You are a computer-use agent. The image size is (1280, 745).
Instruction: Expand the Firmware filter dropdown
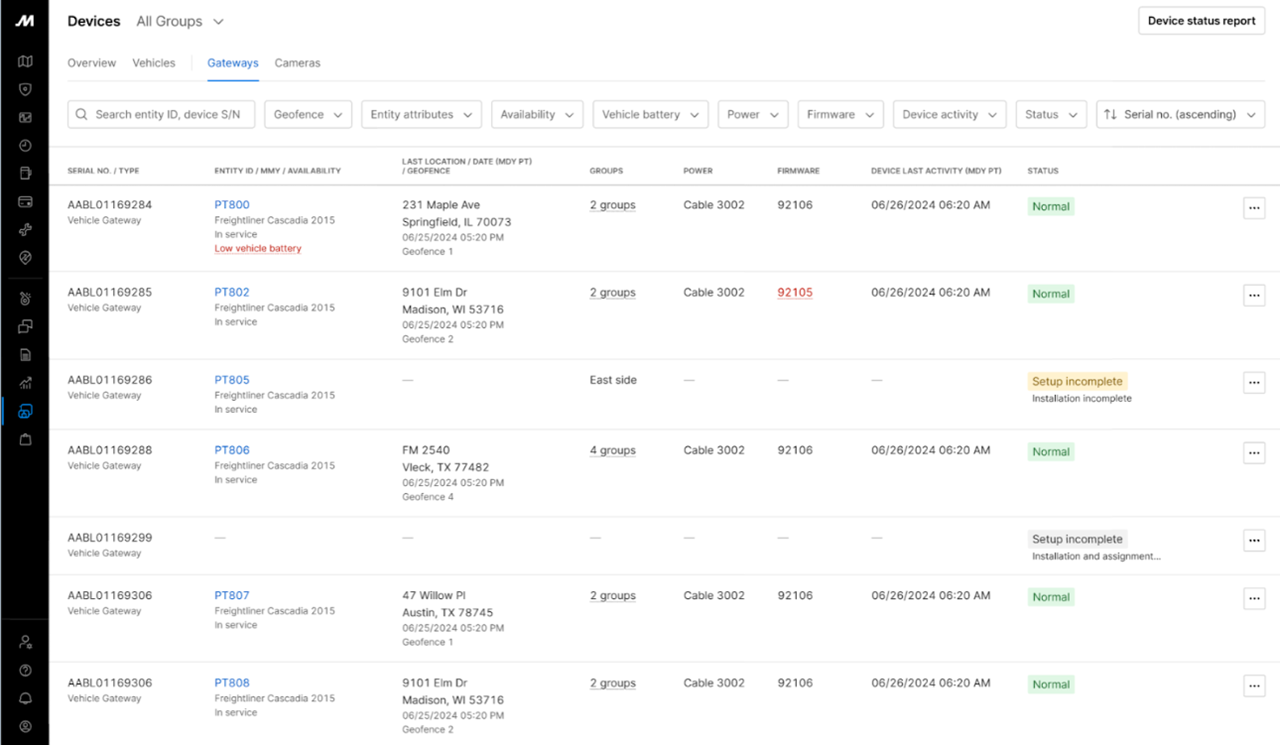840,115
